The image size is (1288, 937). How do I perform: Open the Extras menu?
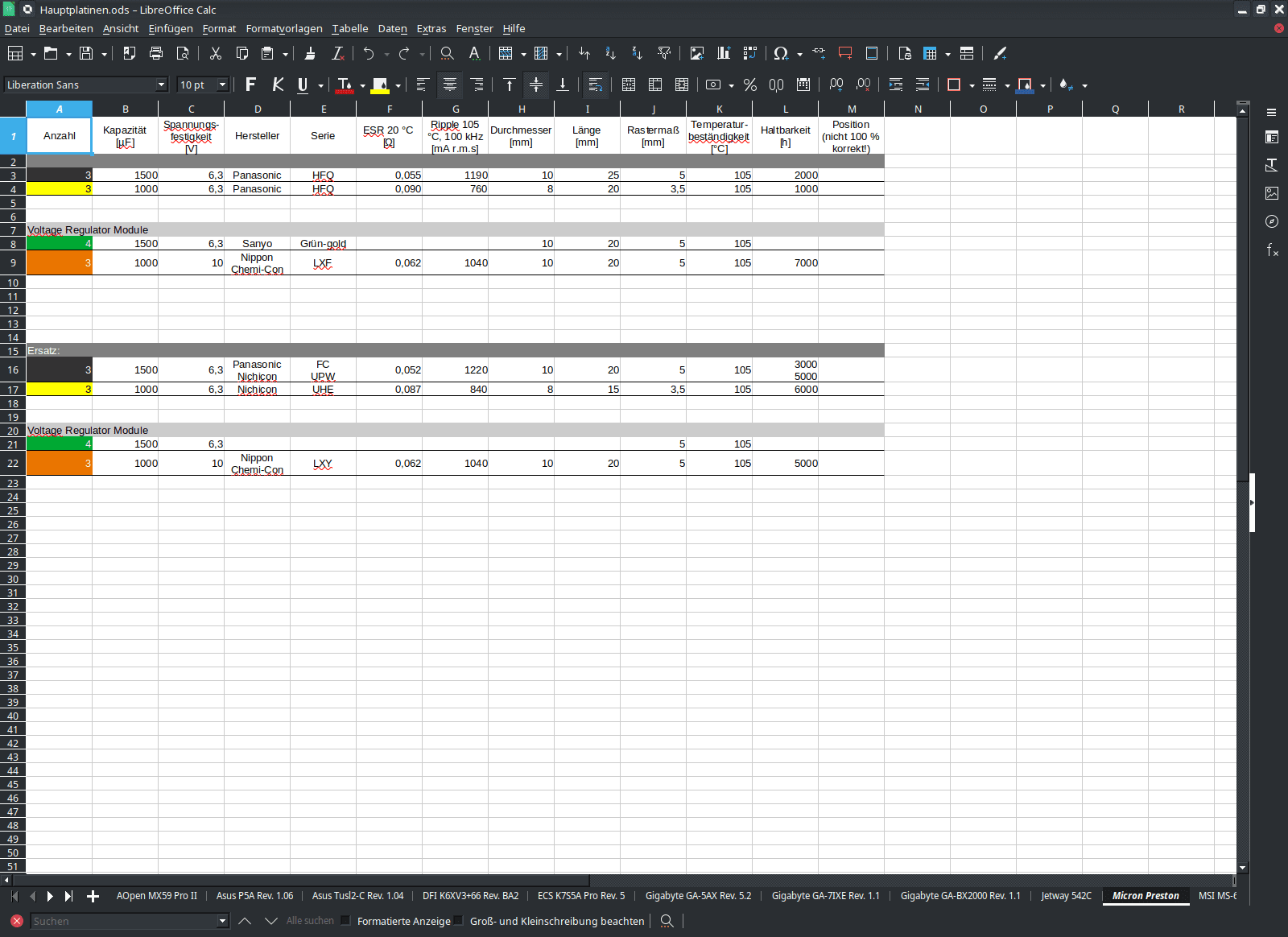[431, 28]
